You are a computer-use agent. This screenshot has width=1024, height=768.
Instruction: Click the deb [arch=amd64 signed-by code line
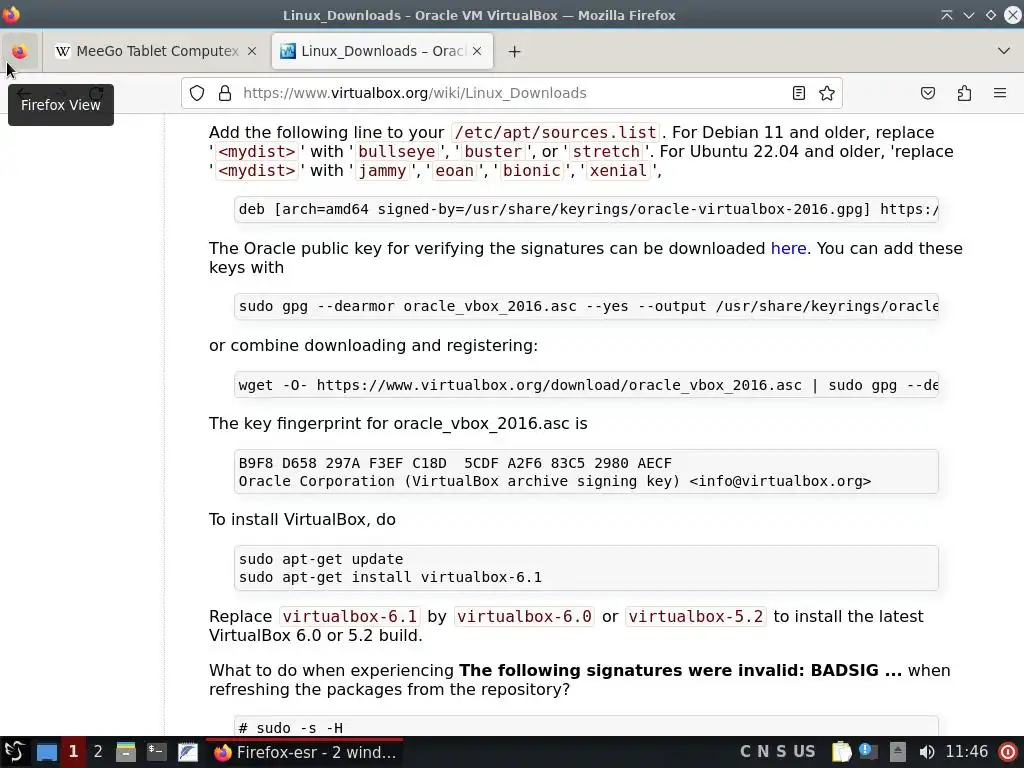(586, 210)
